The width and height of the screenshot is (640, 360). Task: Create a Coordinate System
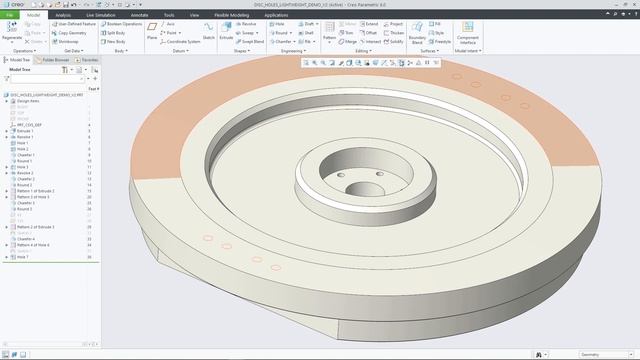180,42
